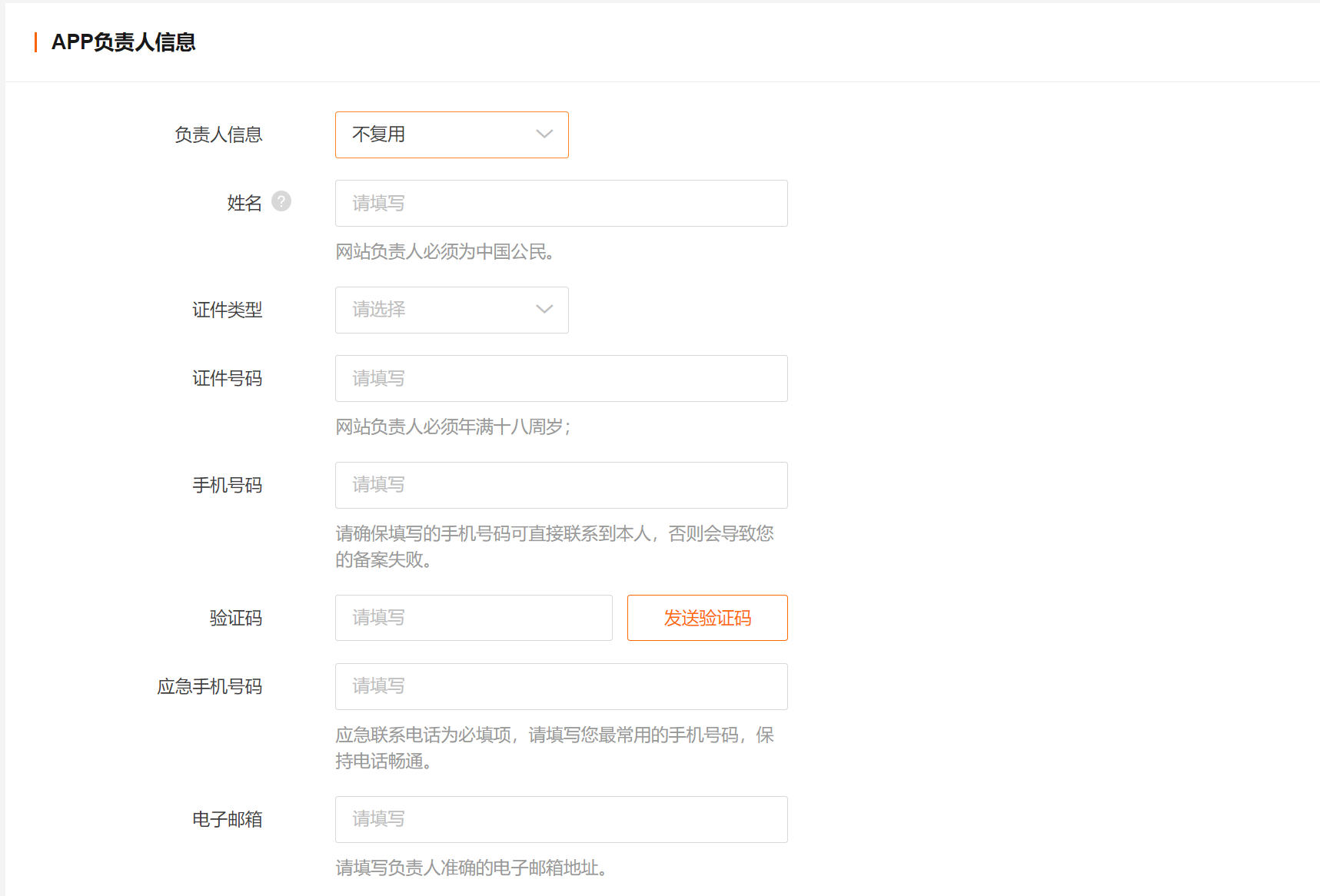Click the hint about 手机号码可直接联系到本人
The image size is (1320, 896).
pyautogui.click(x=555, y=546)
